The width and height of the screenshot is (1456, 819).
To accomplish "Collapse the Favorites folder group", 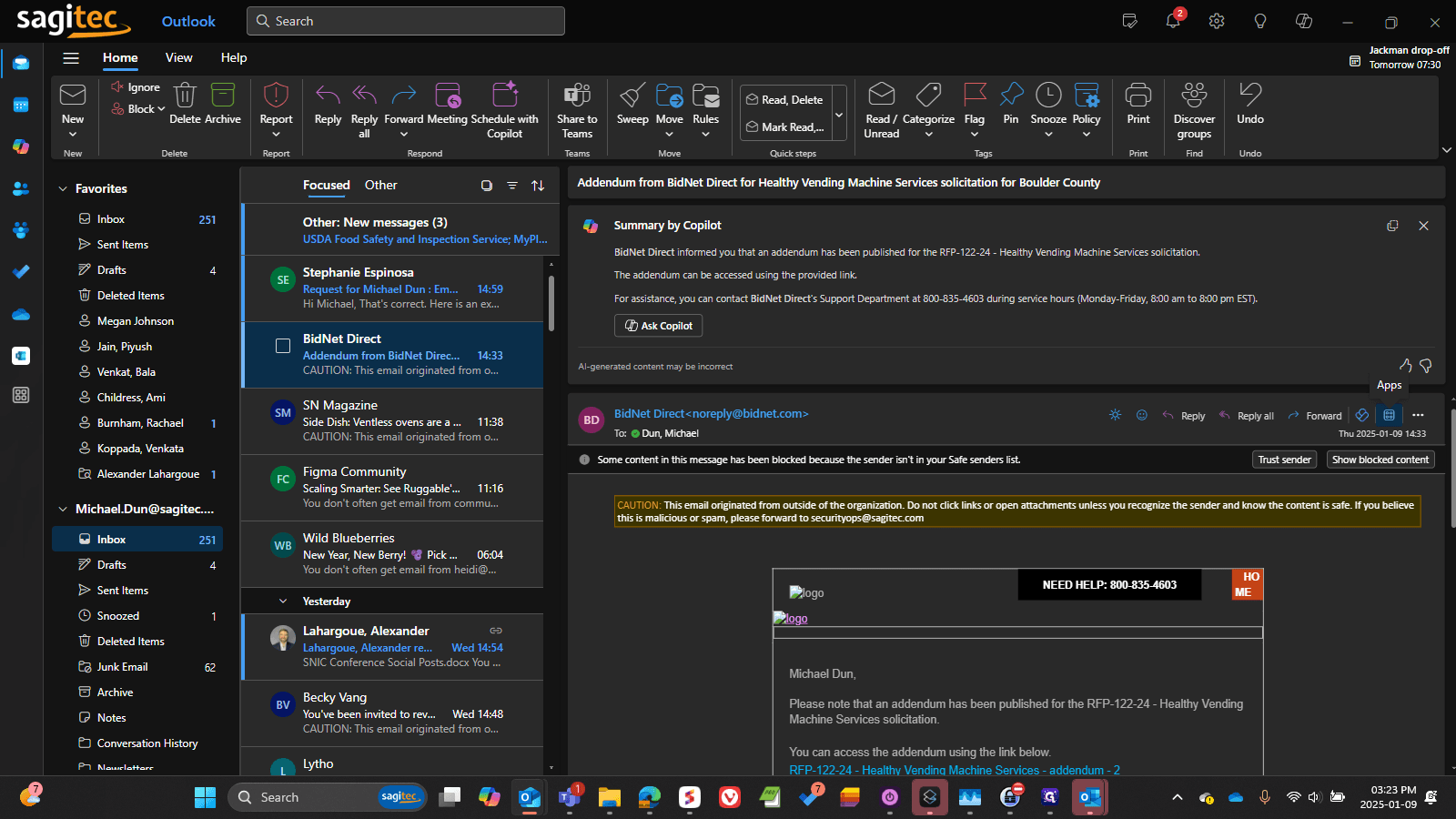I will pos(63,189).
